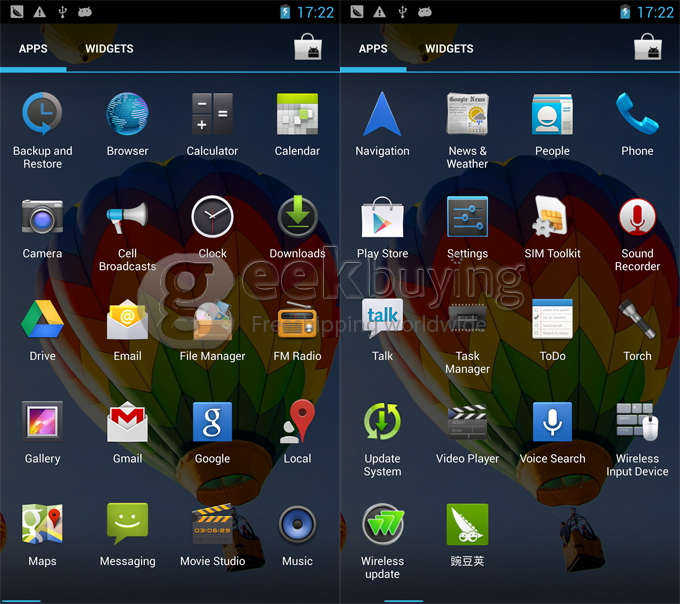Launch the Video Player
This screenshot has height=604, width=680.
click(x=468, y=421)
